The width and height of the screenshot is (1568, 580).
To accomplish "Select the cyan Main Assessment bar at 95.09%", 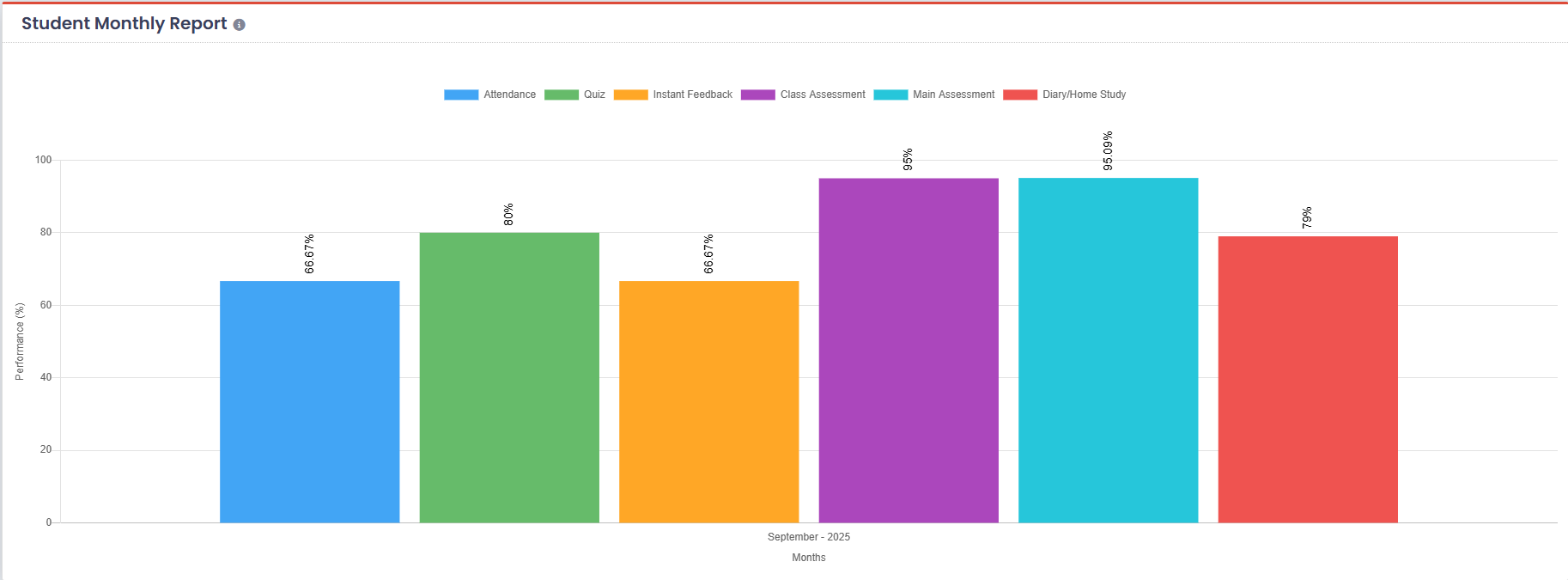I will click(1109, 351).
